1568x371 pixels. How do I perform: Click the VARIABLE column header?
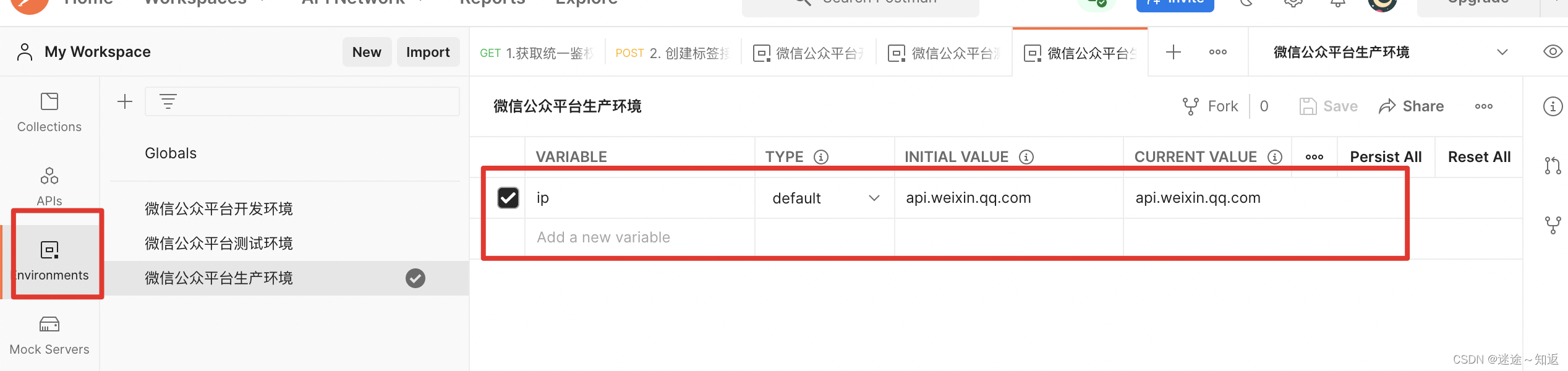click(571, 157)
